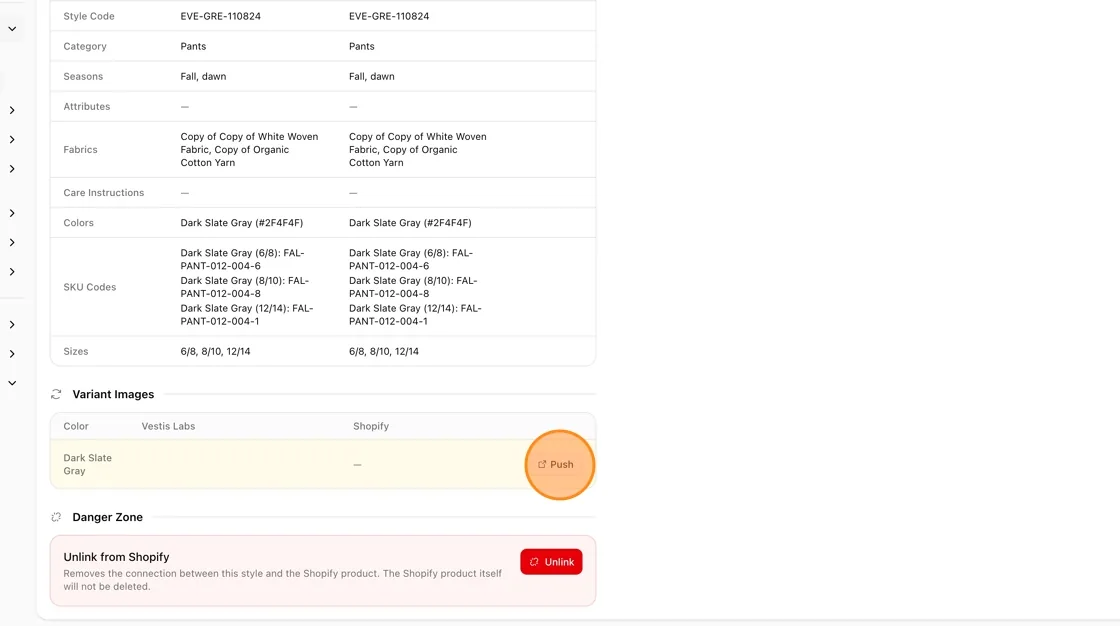Image resolution: width=1120 pixels, height=626 pixels.
Task: Click the red Unlink button
Action: point(551,562)
